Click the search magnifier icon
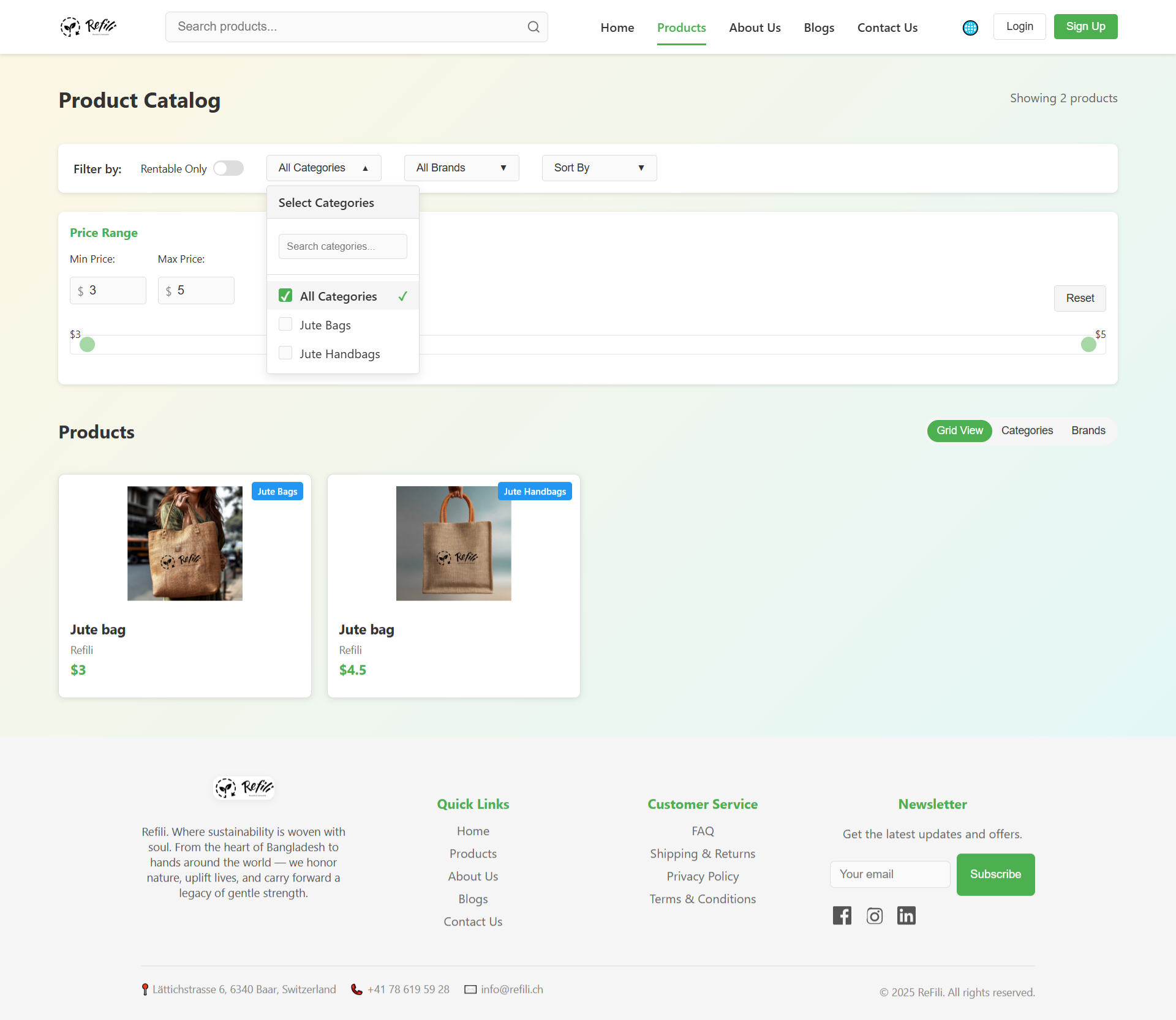This screenshot has width=1176, height=1020. (x=533, y=27)
